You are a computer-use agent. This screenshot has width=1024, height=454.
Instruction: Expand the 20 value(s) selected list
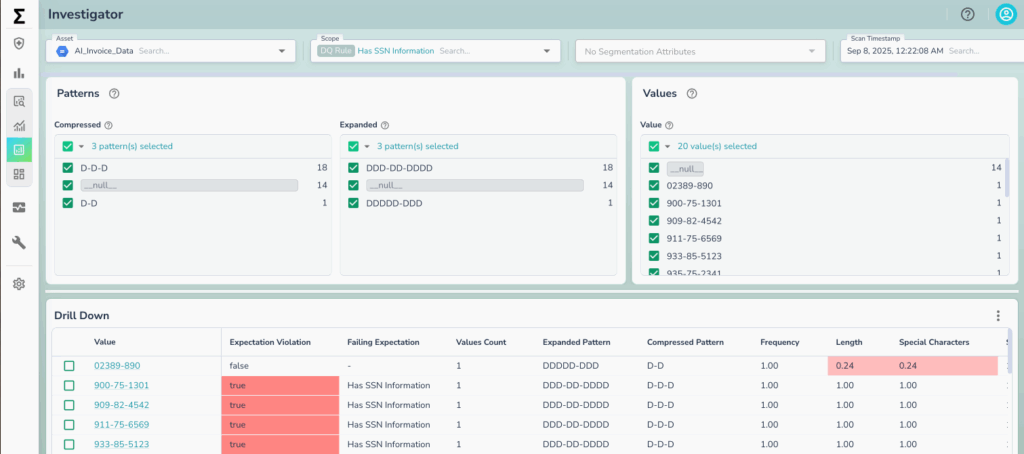click(667, 146)
